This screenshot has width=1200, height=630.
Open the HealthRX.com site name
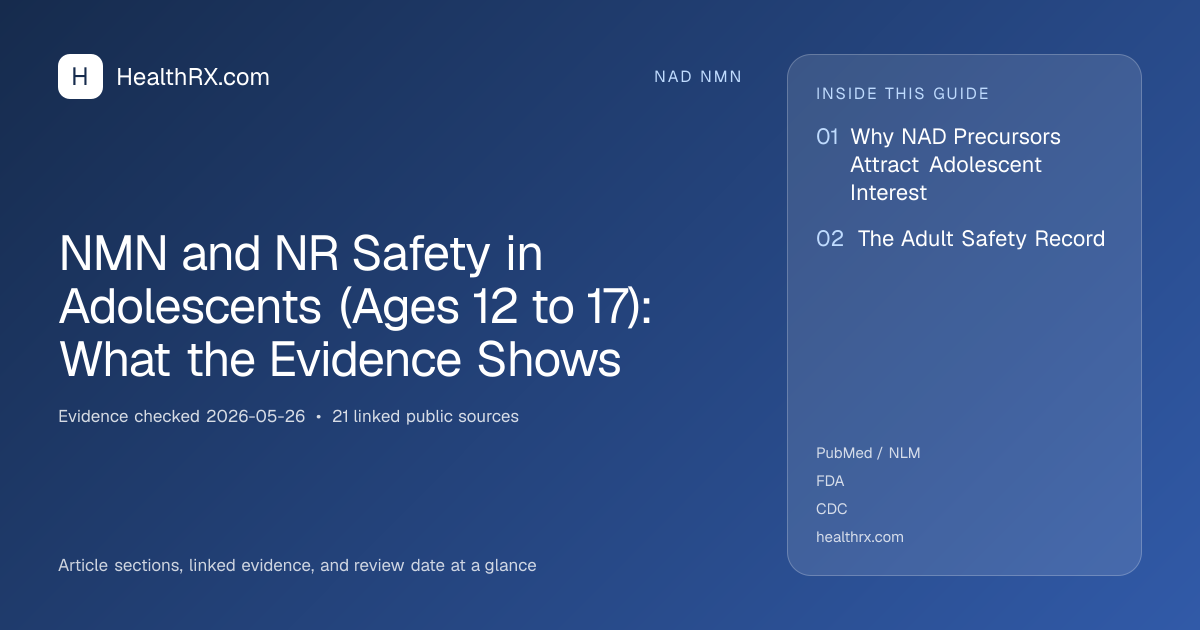193,77
